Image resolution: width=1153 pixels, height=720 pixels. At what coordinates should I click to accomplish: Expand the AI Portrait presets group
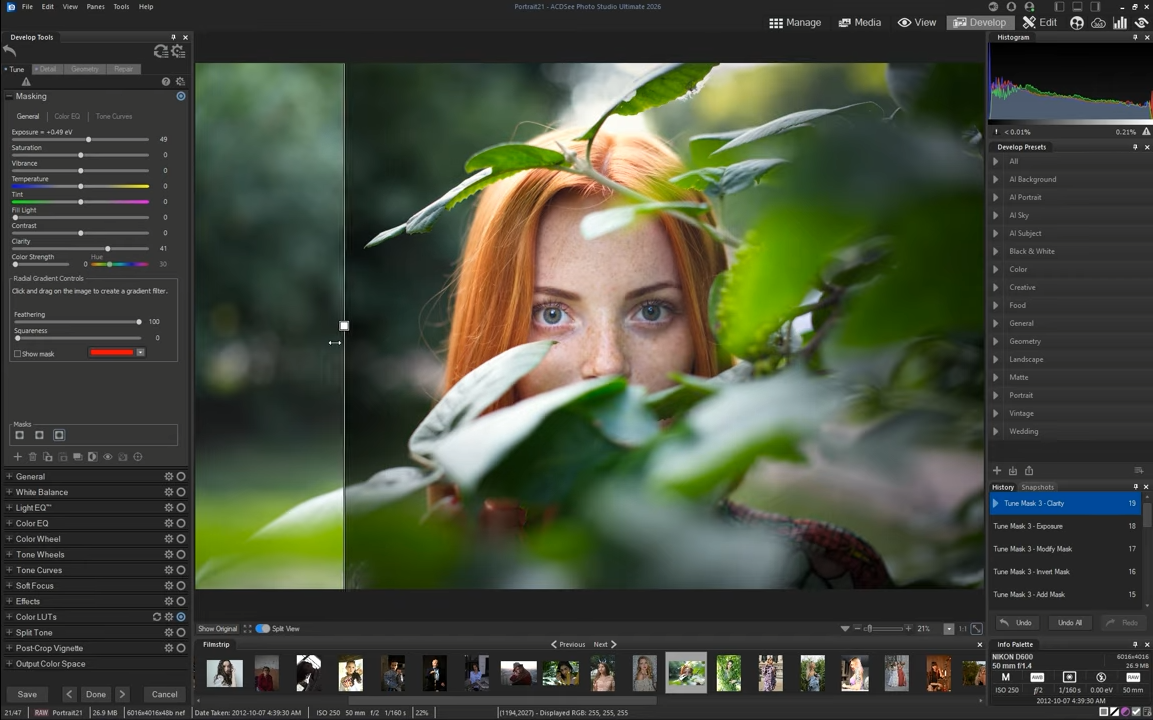pyautogui.click(x=995, y=197)
